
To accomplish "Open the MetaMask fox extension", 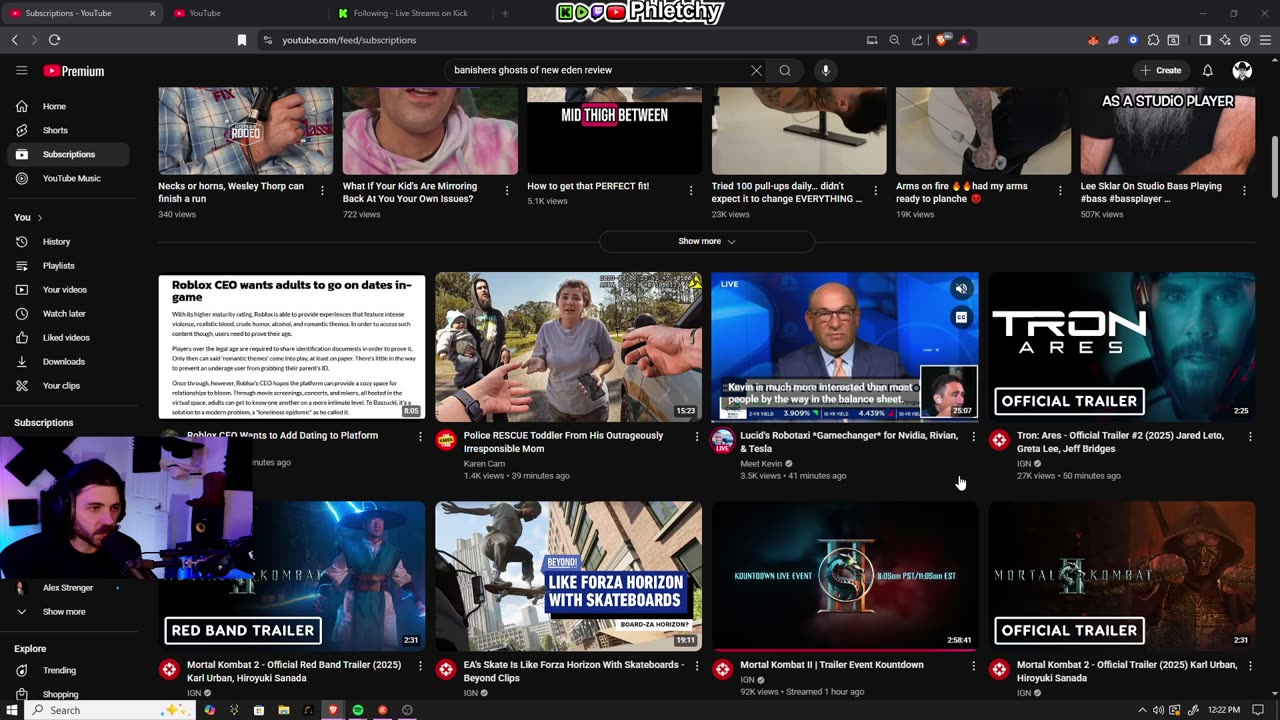I will pos(1093,40).
